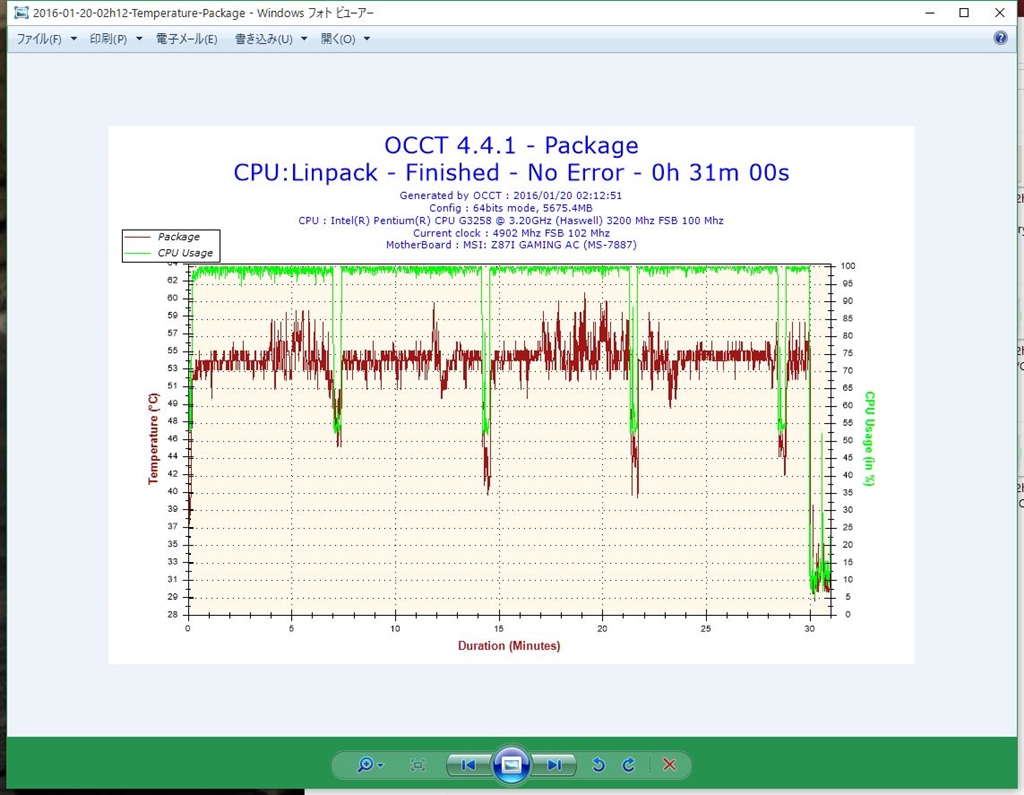Screen dimensions: 1024x795
Task: Click the OCCT 4.4.1 - Package title
Action: (x=511, y=145)
